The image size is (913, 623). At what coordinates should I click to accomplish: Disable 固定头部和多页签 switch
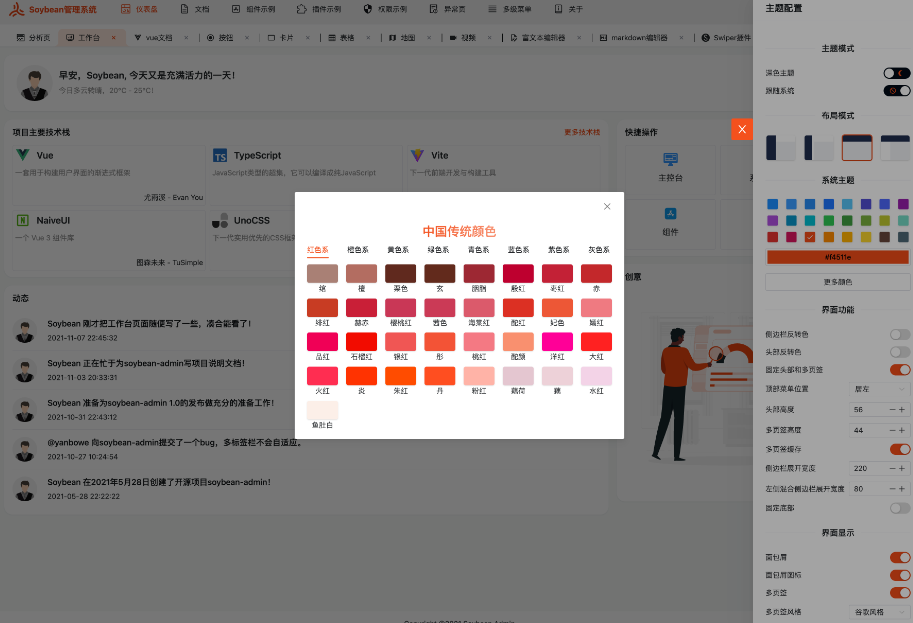900,370
